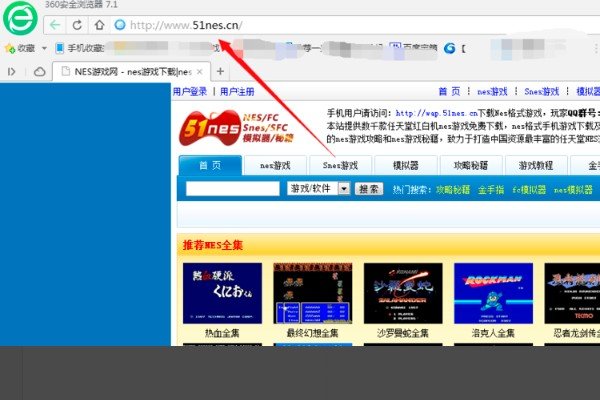Switch to the NES游戏网 browser tab
This screenshot has width=600, height=400.
click(132, 72)
